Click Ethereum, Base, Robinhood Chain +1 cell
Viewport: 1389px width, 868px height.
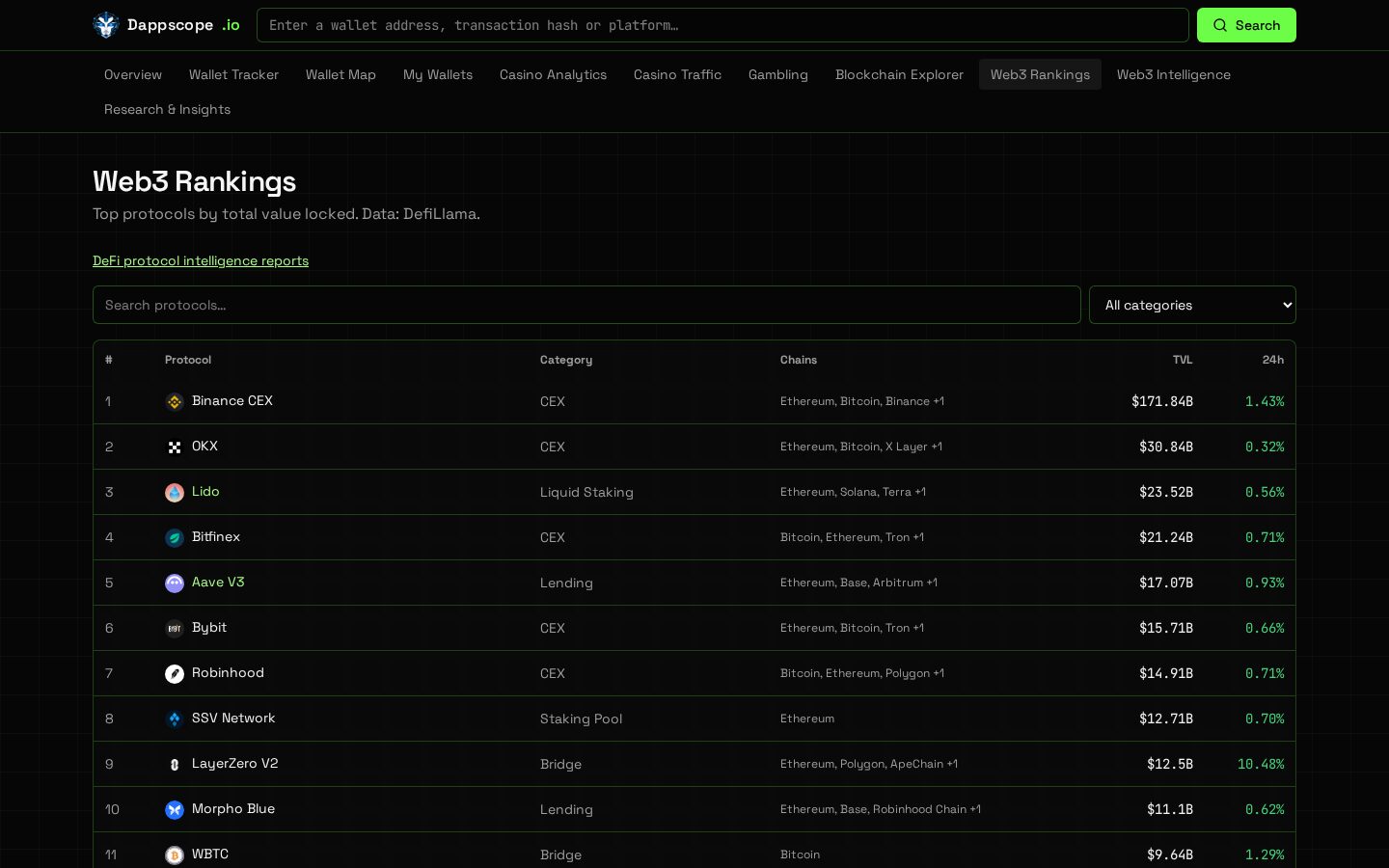[x=881, y=809]
